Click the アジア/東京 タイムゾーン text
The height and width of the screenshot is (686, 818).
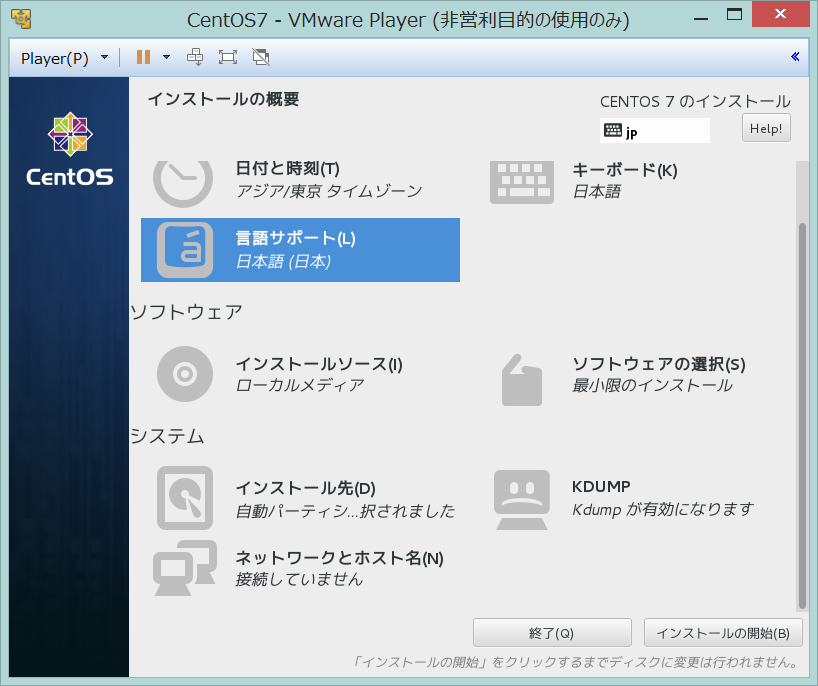(329, 191)
